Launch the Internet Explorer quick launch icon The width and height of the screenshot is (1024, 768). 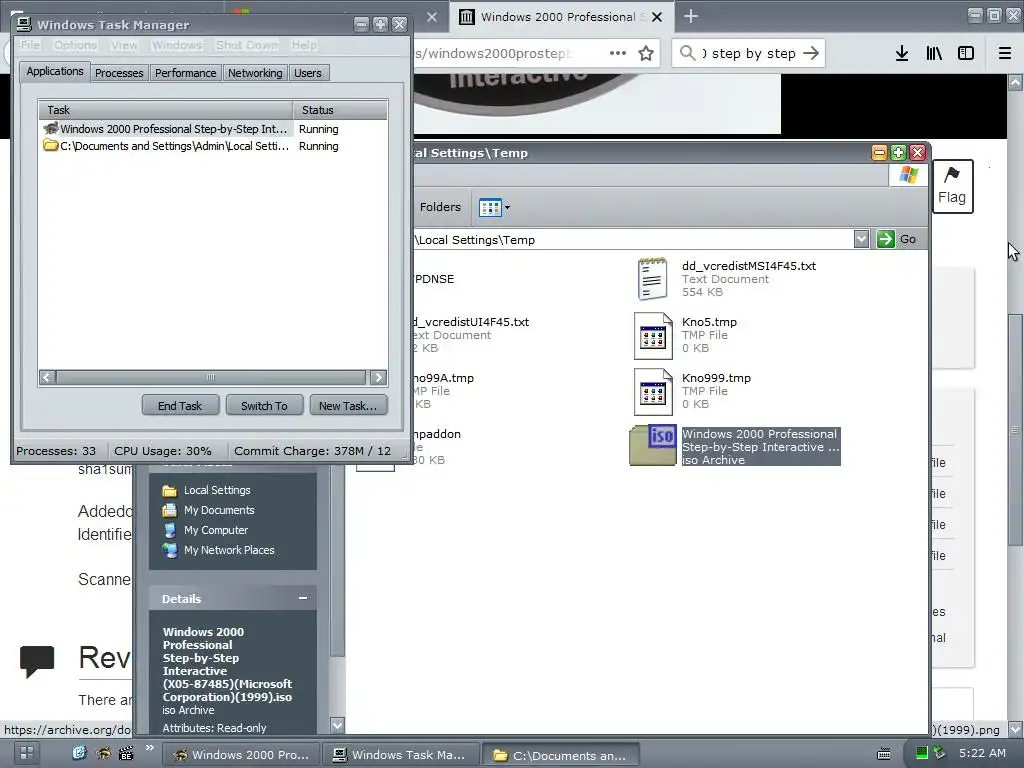[x=79, y=753]
